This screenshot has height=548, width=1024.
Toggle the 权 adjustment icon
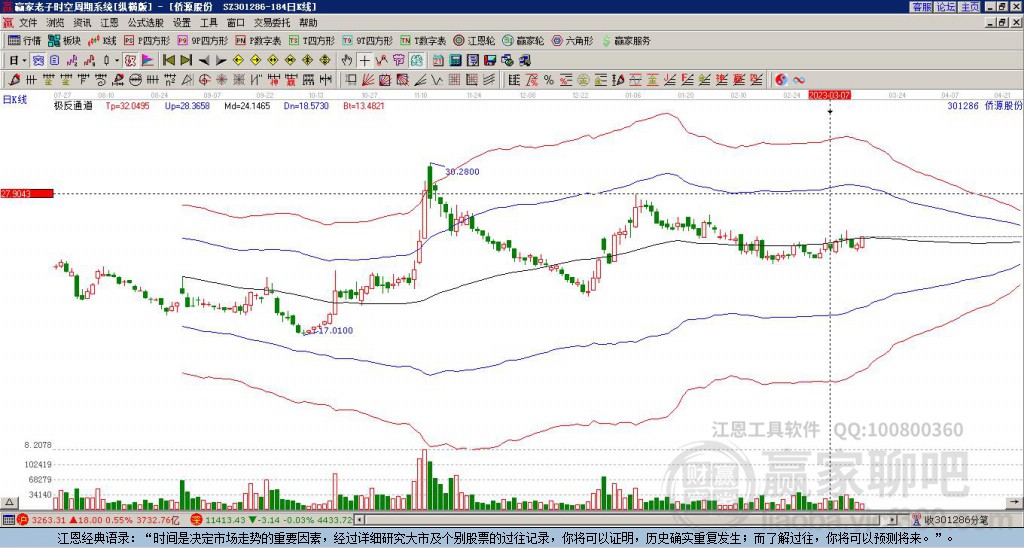point(130,60)
